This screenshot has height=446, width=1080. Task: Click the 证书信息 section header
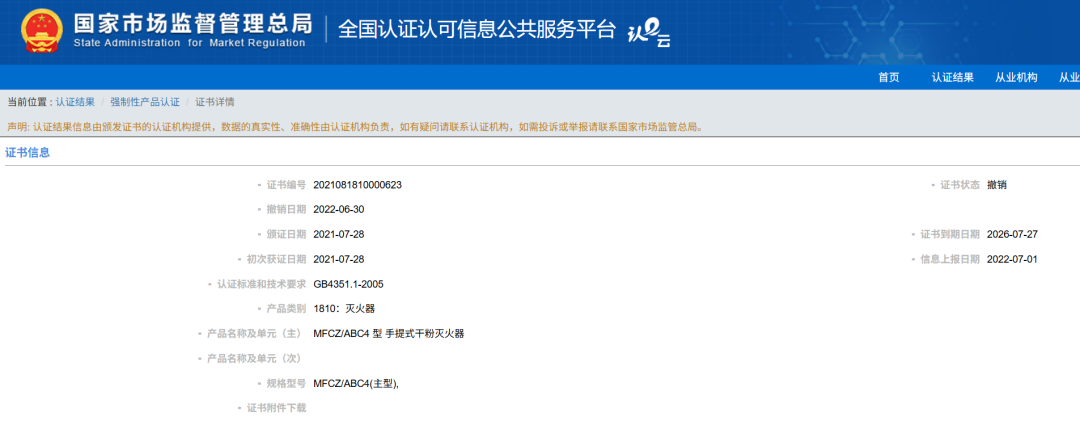coord(28,153)
